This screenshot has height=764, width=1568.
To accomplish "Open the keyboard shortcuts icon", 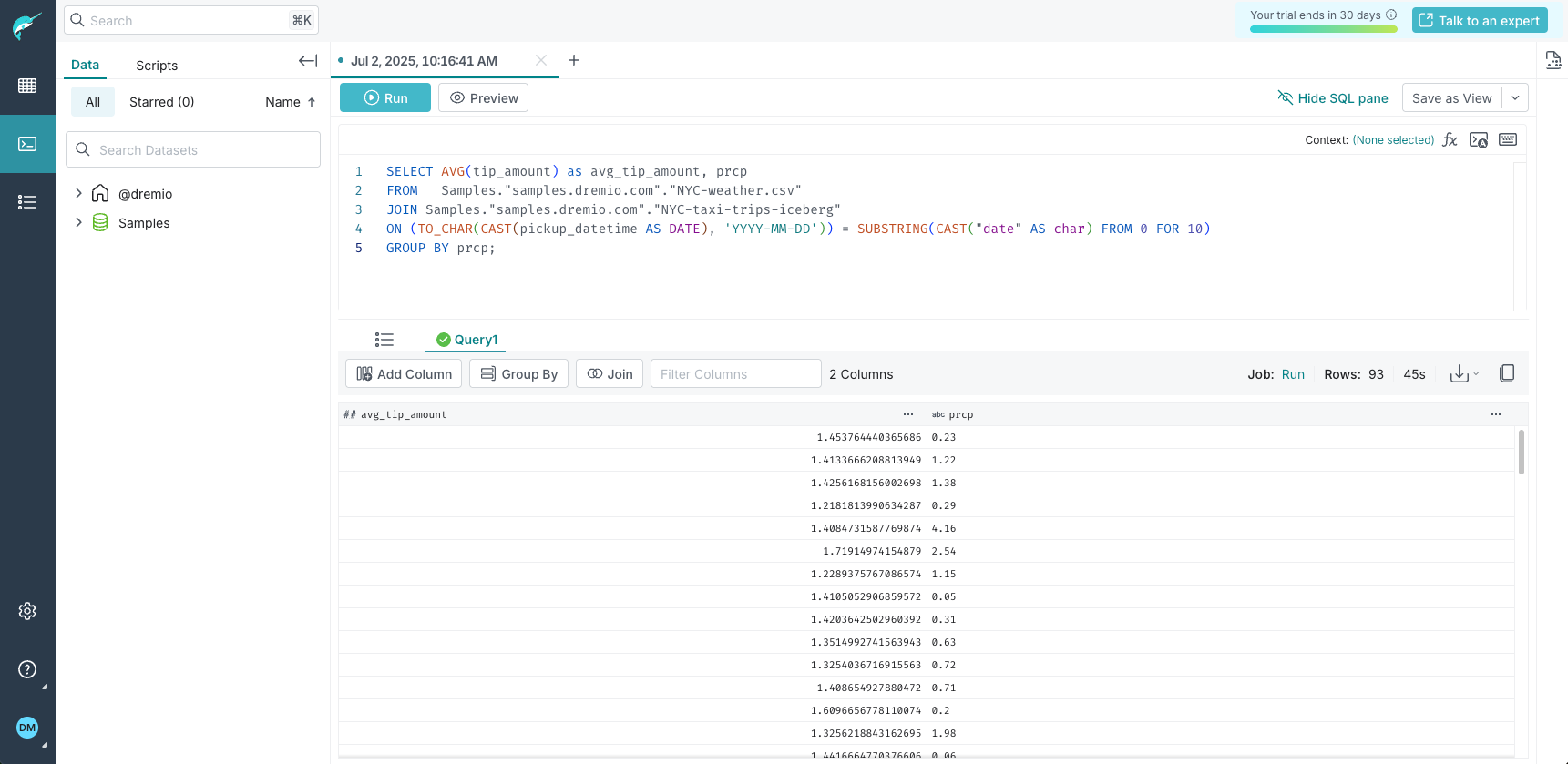I will pos(1508,140).
